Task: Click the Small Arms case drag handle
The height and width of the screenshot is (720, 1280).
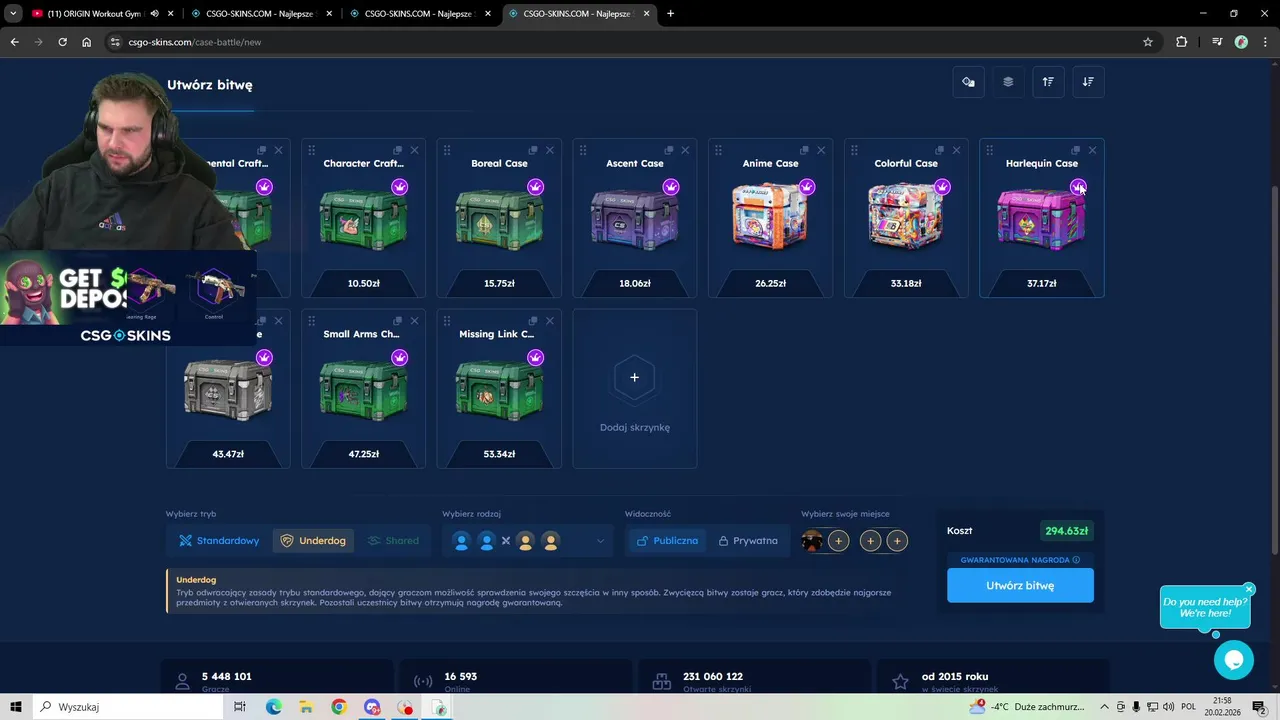Action: point(311,321)
